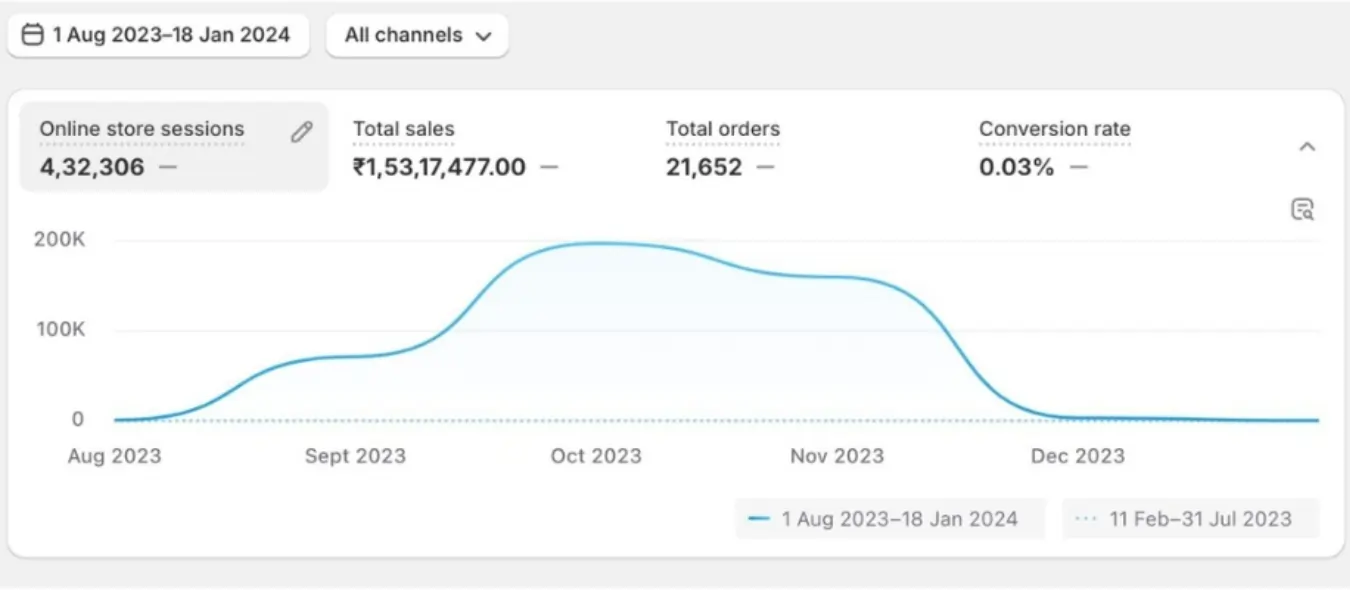
Task: Open the All channels dropdown
Action: [x=417, y=35]
